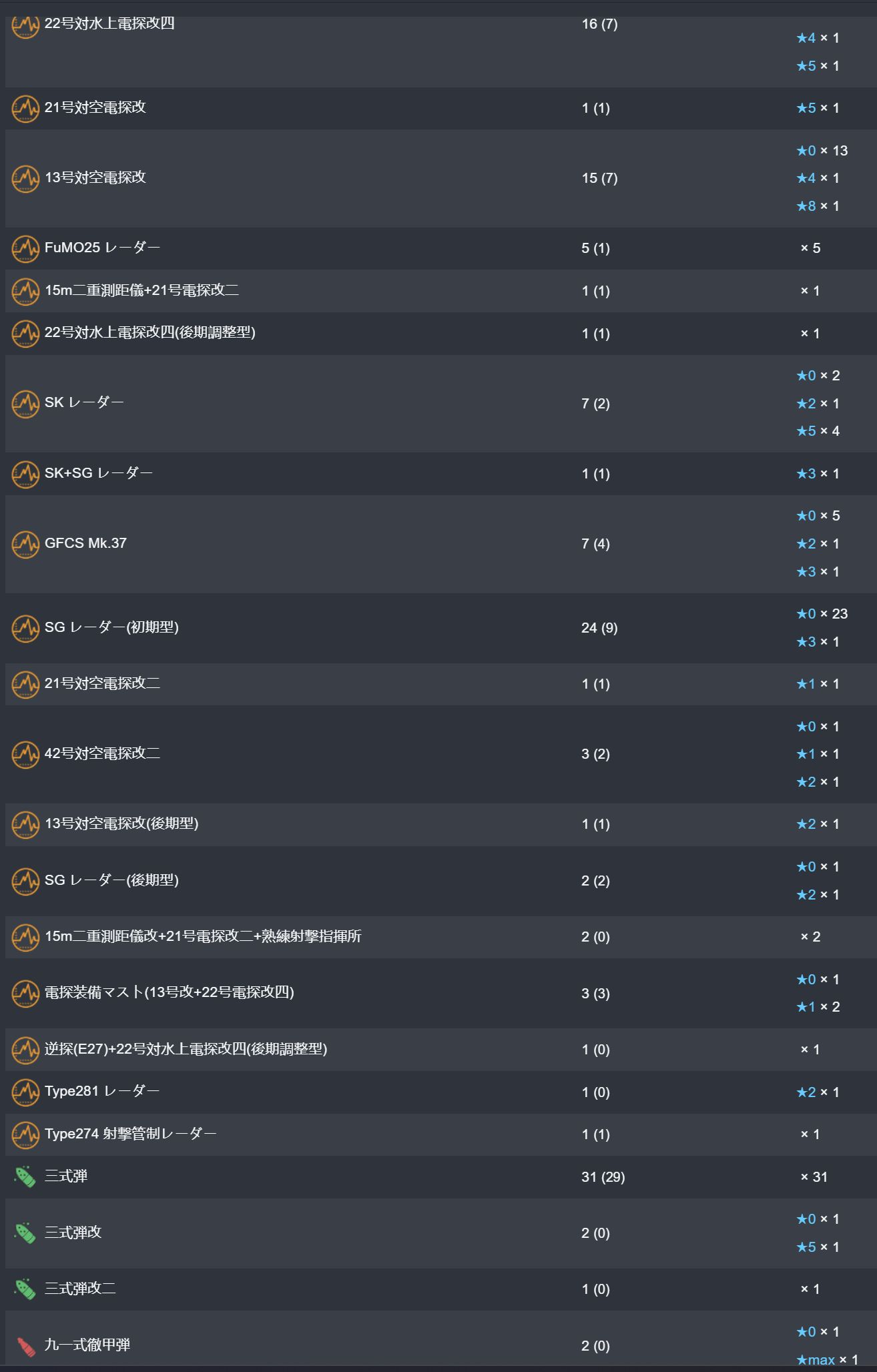This screenshot has width=877, height=1372.
Task: Click the ★max × 1 improvement label
Action: (827, 1360)
